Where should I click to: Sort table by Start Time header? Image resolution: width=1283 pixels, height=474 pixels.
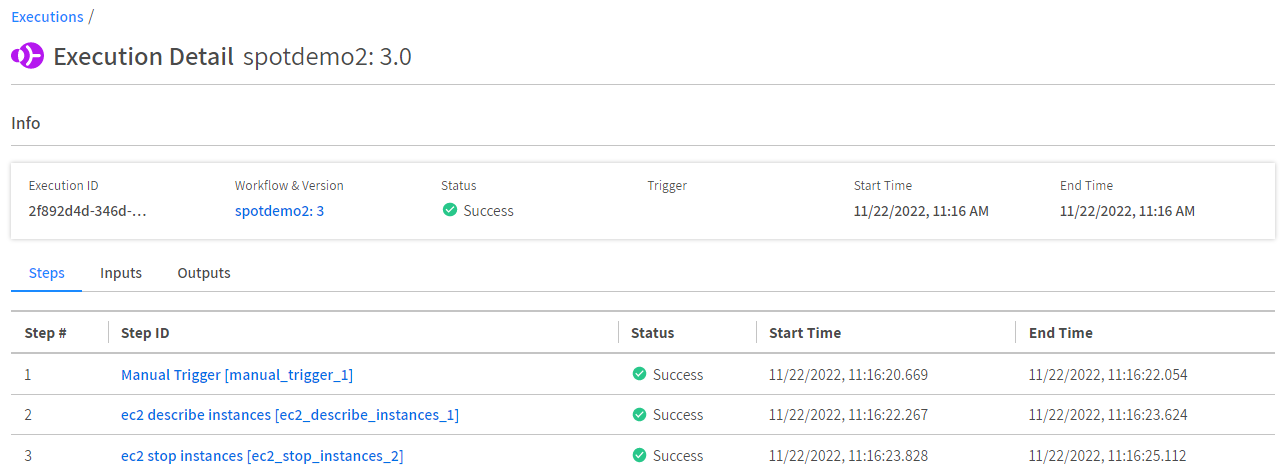click(805, 333)
